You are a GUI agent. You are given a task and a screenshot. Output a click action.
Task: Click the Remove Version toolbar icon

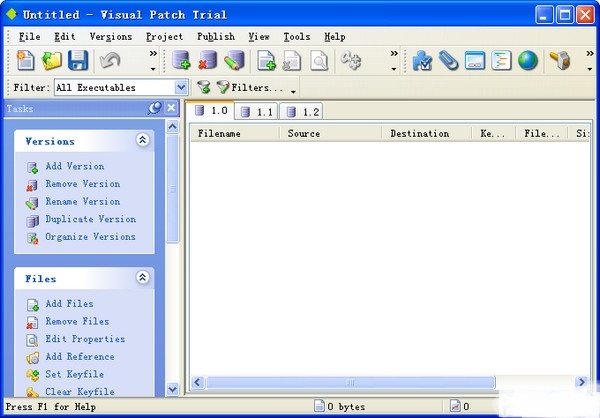click(x=208, y=62)
